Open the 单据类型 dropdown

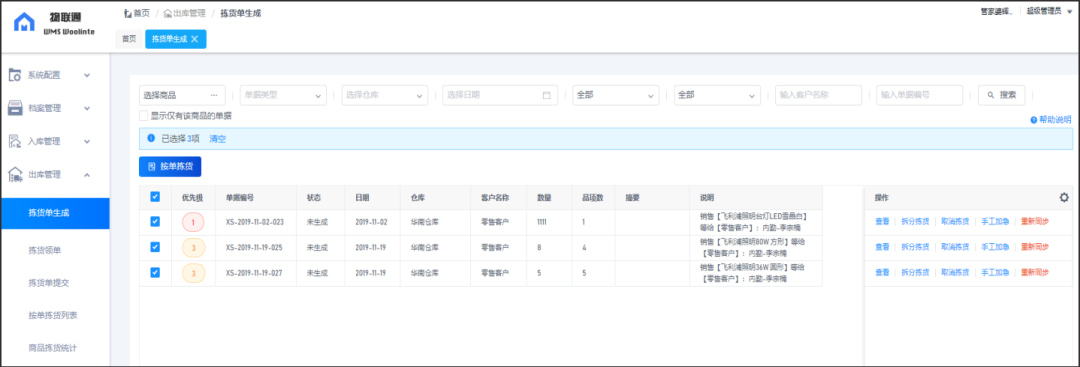pyautogui.click(x=283, y=95)
